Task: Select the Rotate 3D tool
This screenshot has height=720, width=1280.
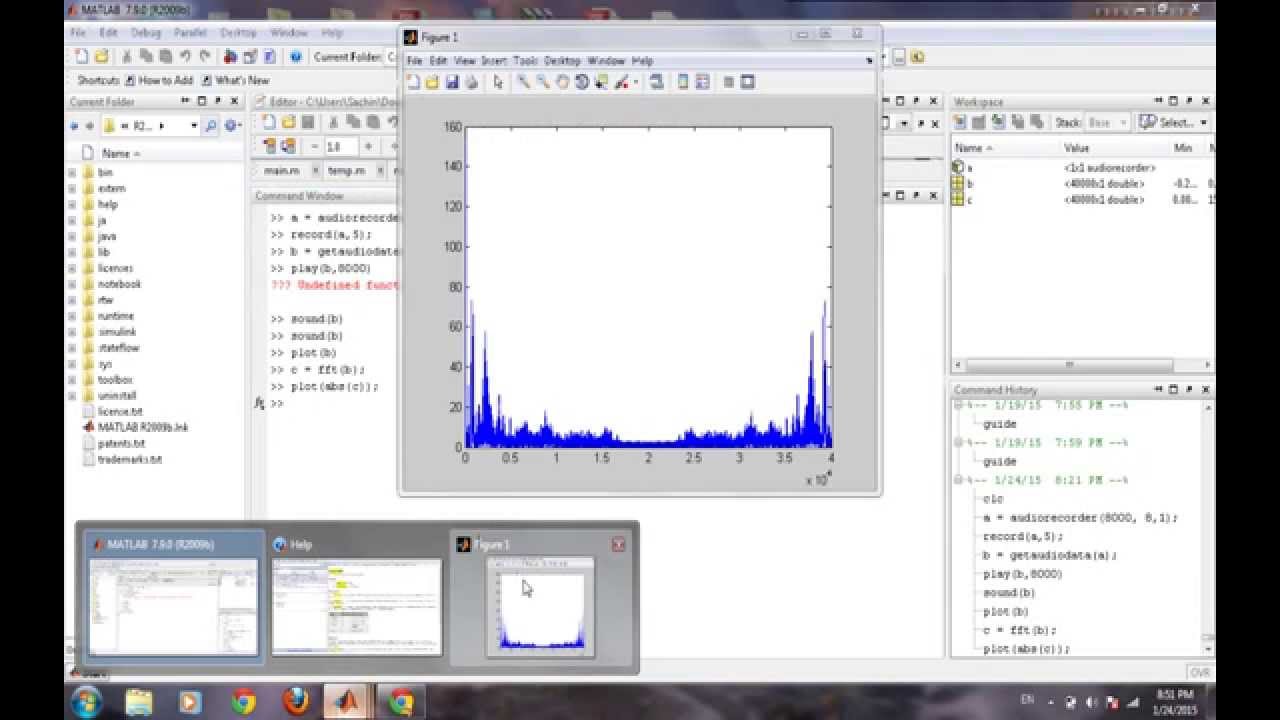Action: click(581, 82)
